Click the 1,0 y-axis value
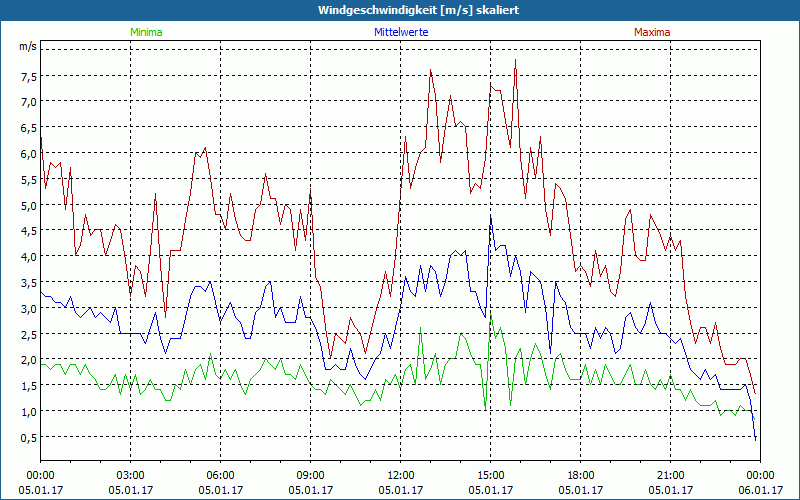The width and height of the screenshot is (800, 500). (x=28, y=412)
